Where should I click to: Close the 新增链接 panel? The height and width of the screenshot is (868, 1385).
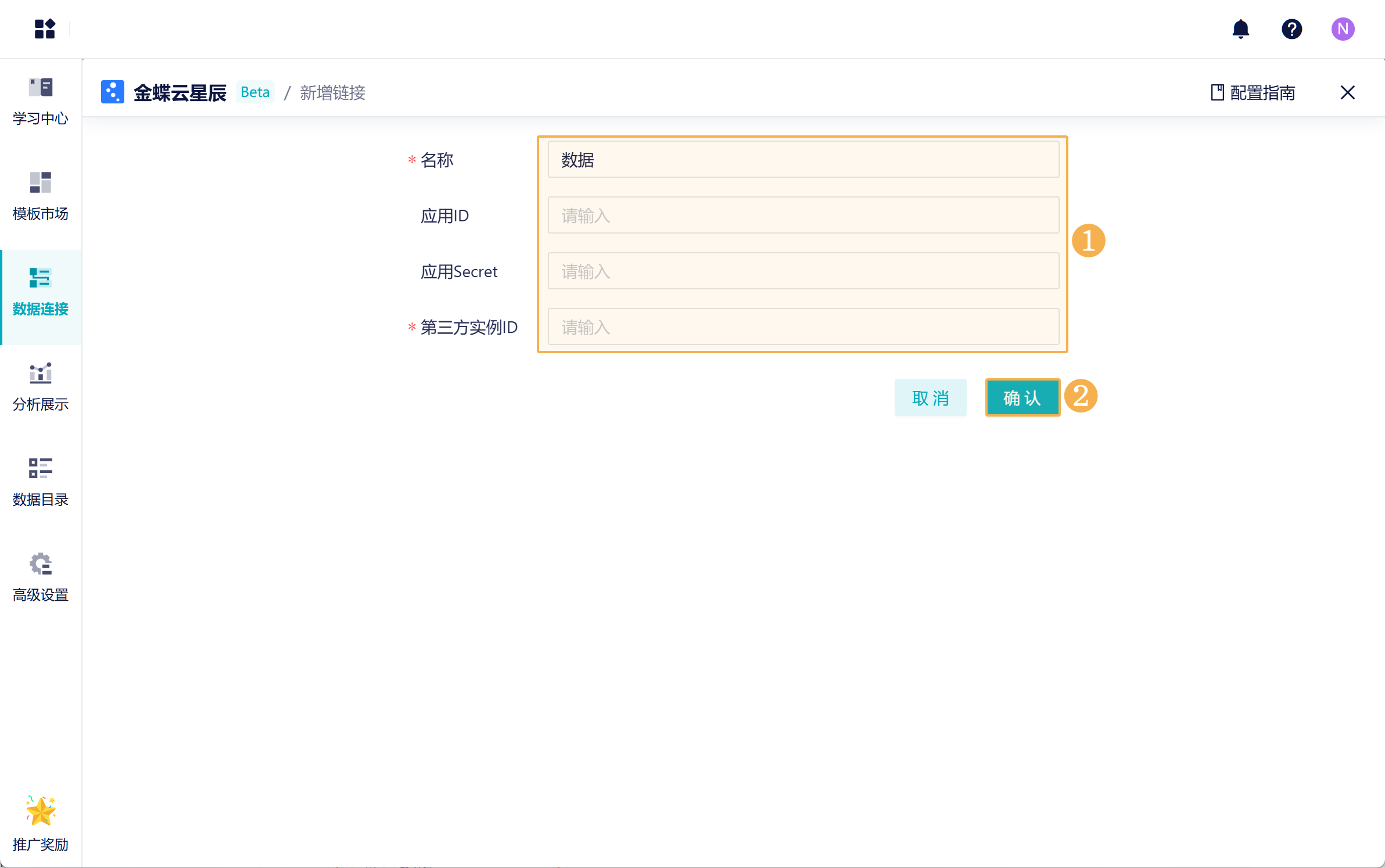[1347, 92]
